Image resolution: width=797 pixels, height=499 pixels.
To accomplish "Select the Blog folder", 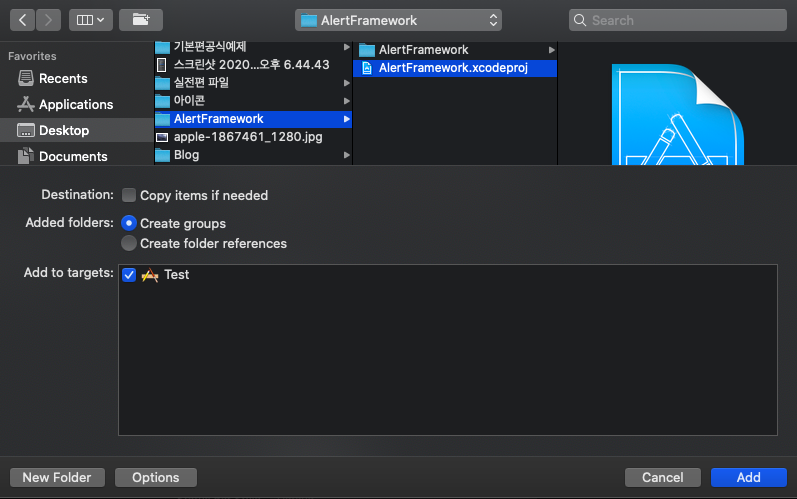I will [253, 155].
